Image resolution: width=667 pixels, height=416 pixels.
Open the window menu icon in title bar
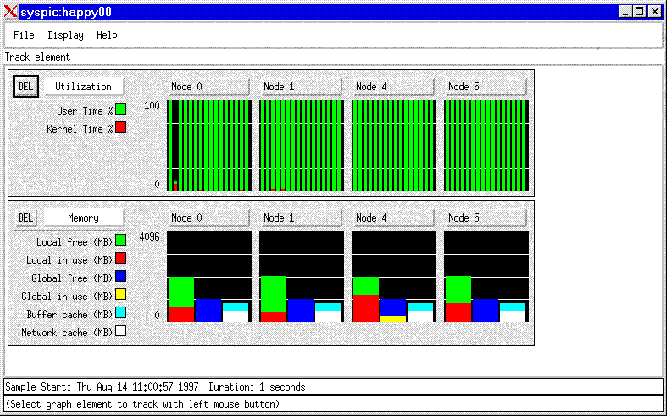10,9
